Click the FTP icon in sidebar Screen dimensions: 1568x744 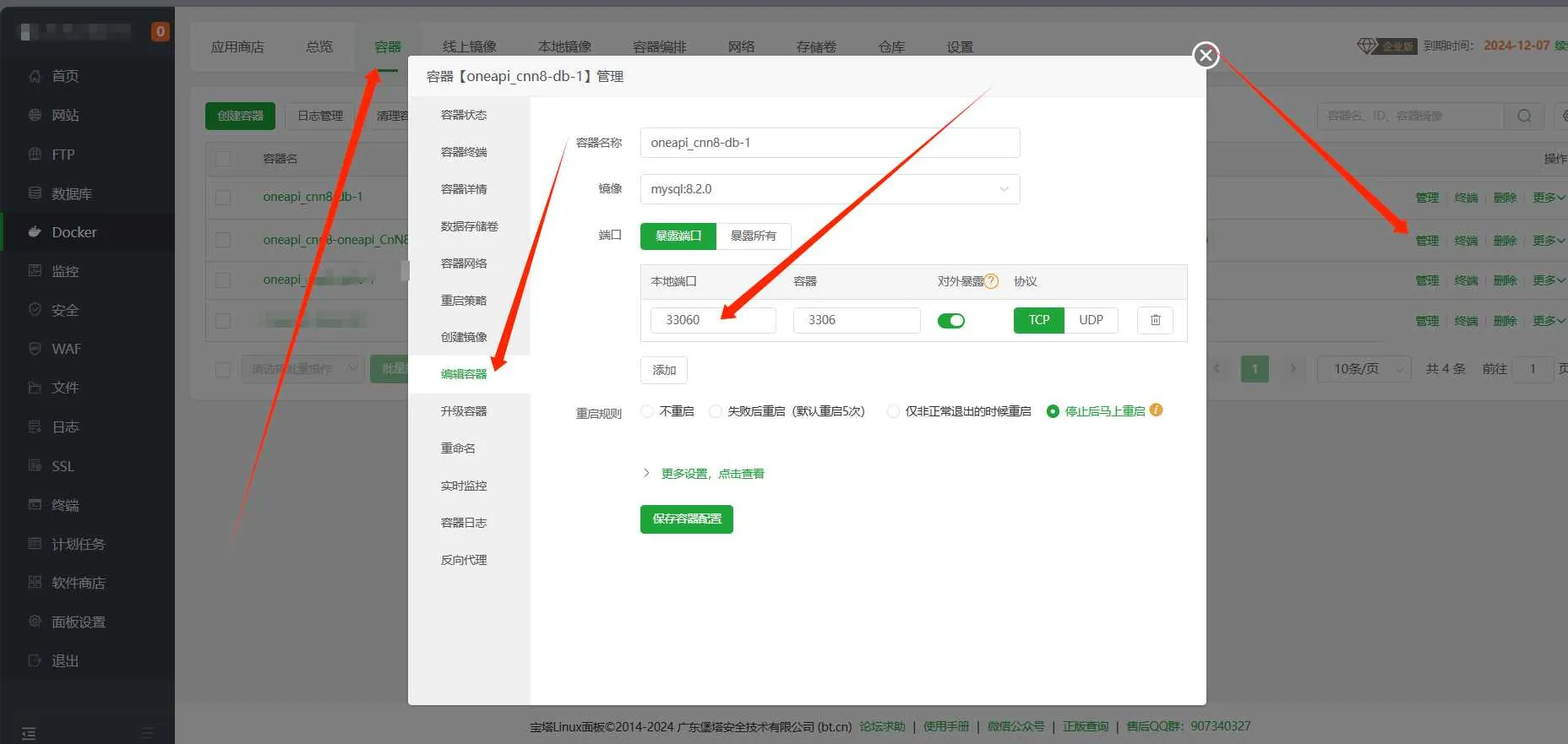point(35,154)
